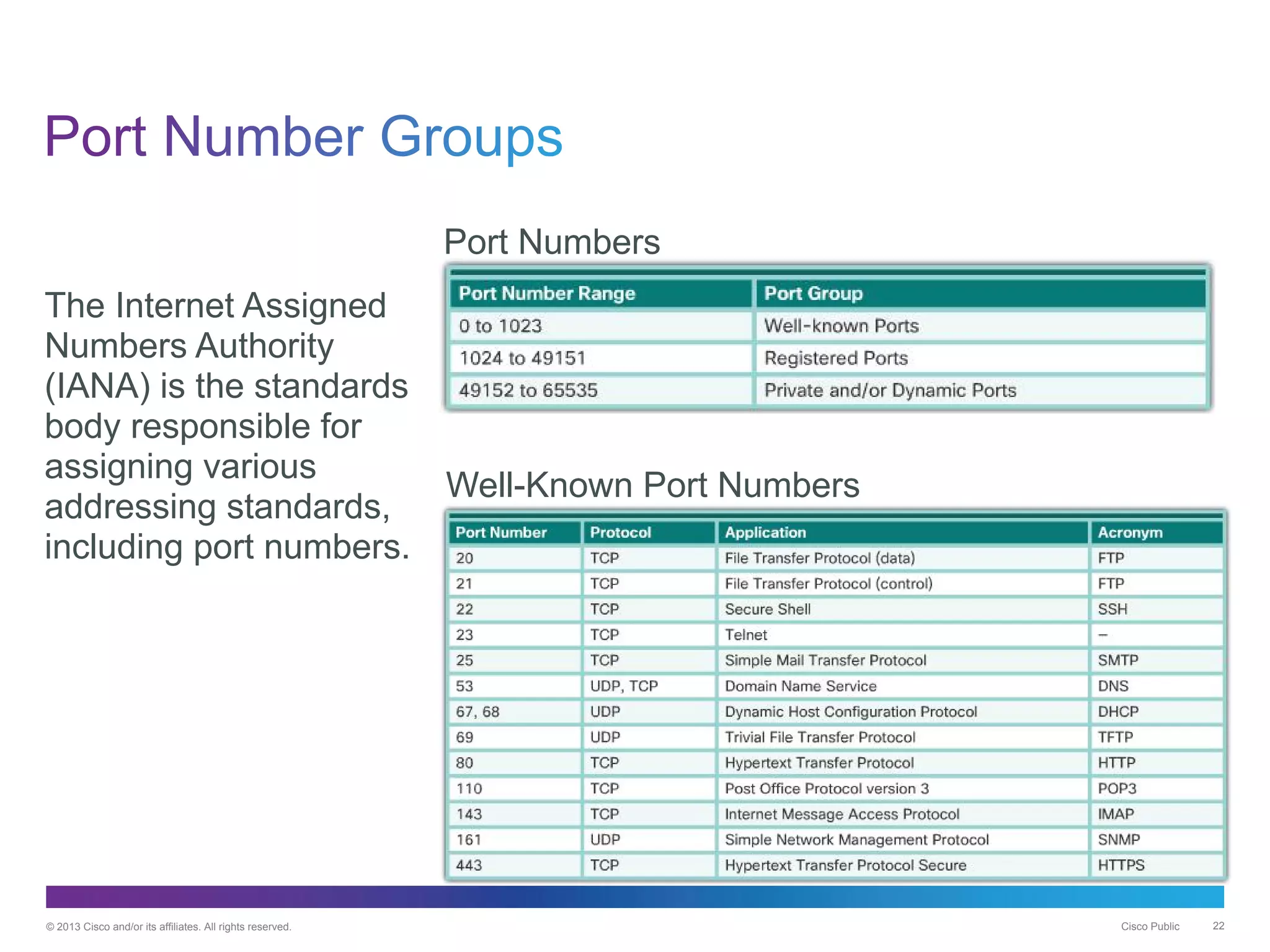Select port number cell '443'
Image resolution: width=1270 pixels, height=952 pixels.
coord(514,865)
